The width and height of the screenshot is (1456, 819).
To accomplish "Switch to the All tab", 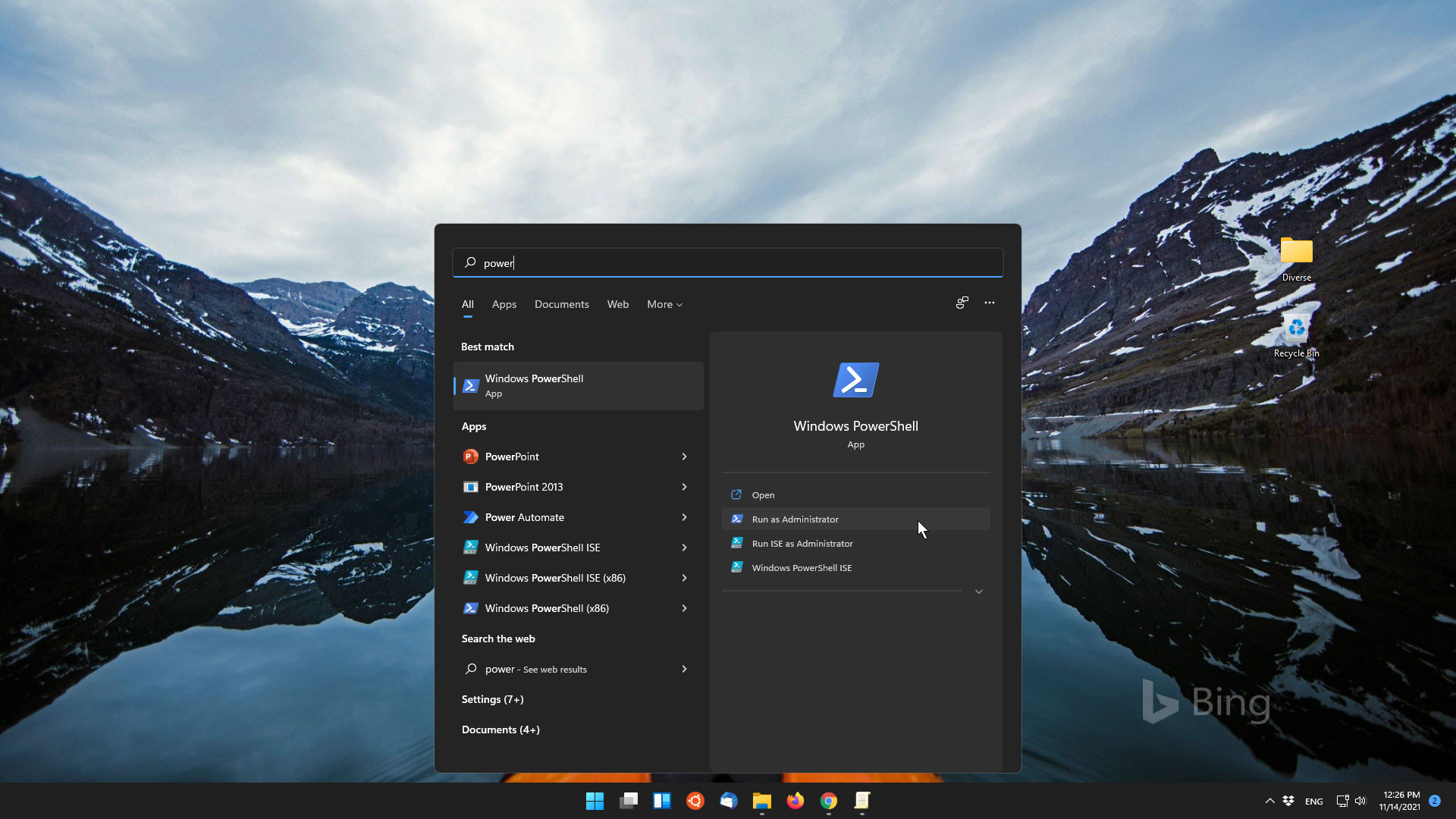I will click(x=468, y=304).
